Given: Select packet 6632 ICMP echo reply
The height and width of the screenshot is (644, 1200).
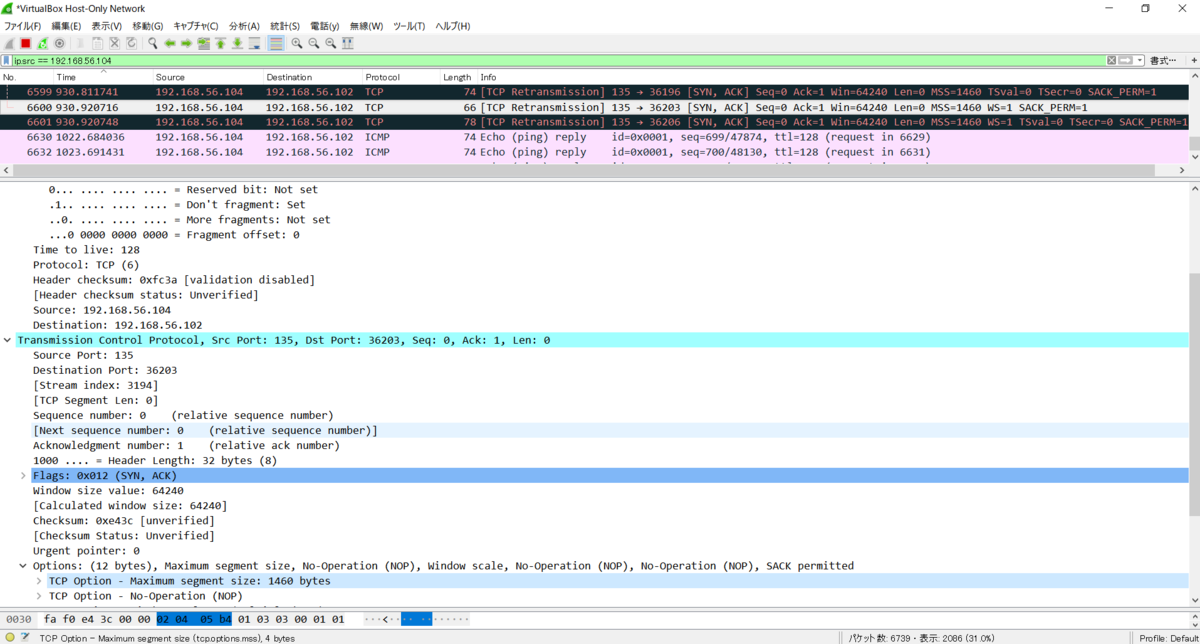Looking at the screenshot, I should click(x=594, y=152).
